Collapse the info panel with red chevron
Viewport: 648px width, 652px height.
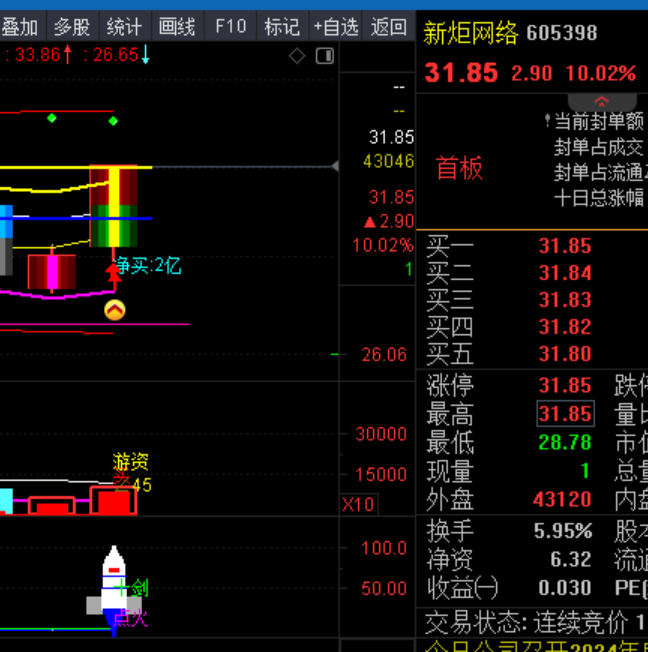[602, 101]
